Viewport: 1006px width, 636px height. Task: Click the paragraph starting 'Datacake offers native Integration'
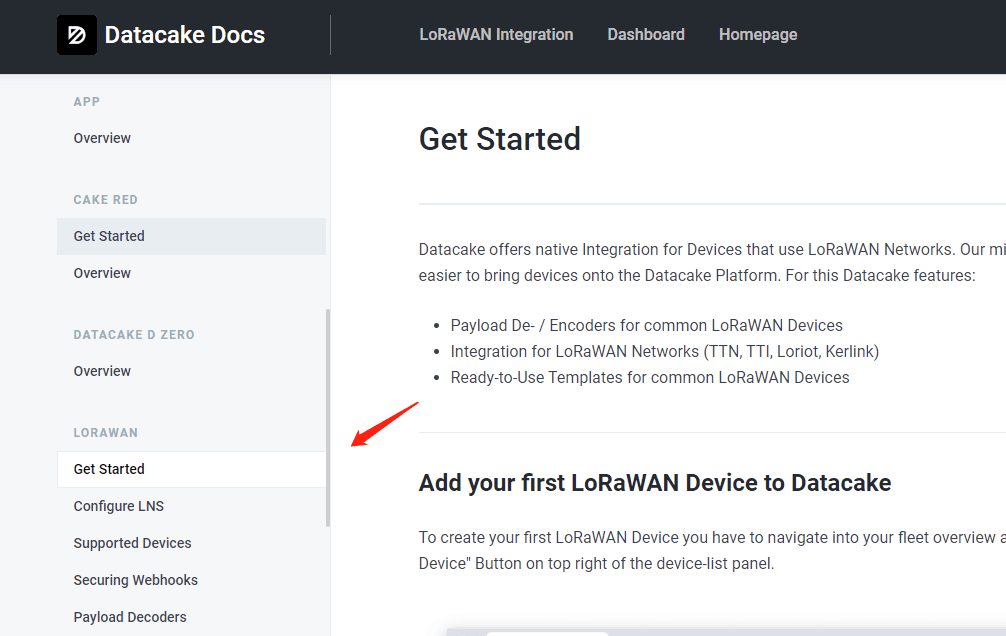[712, 262]
